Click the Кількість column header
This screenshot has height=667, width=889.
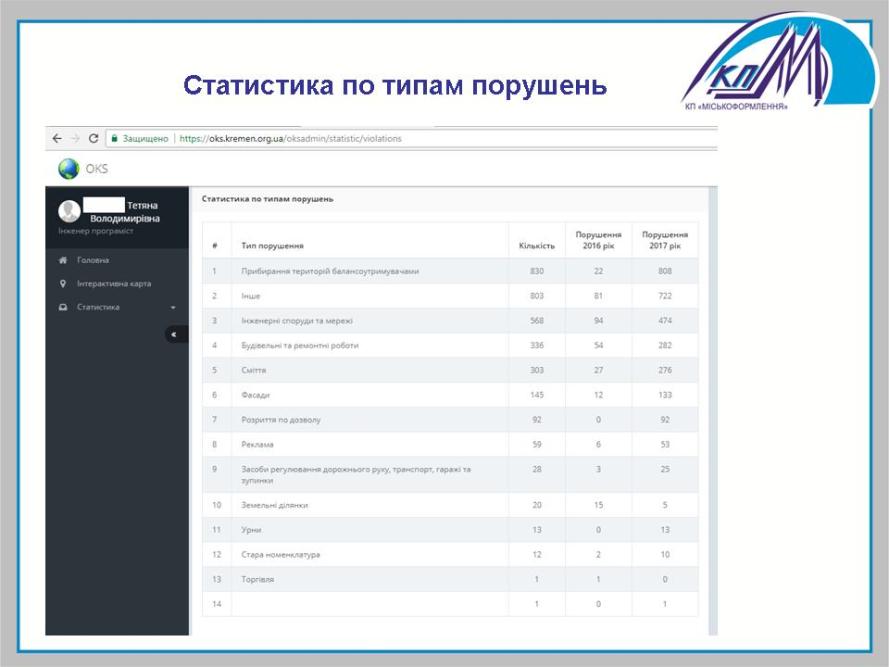[536, 245]
